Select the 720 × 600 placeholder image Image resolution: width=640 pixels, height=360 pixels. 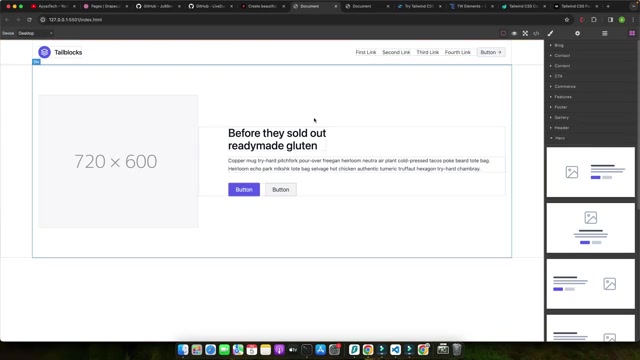118,161
